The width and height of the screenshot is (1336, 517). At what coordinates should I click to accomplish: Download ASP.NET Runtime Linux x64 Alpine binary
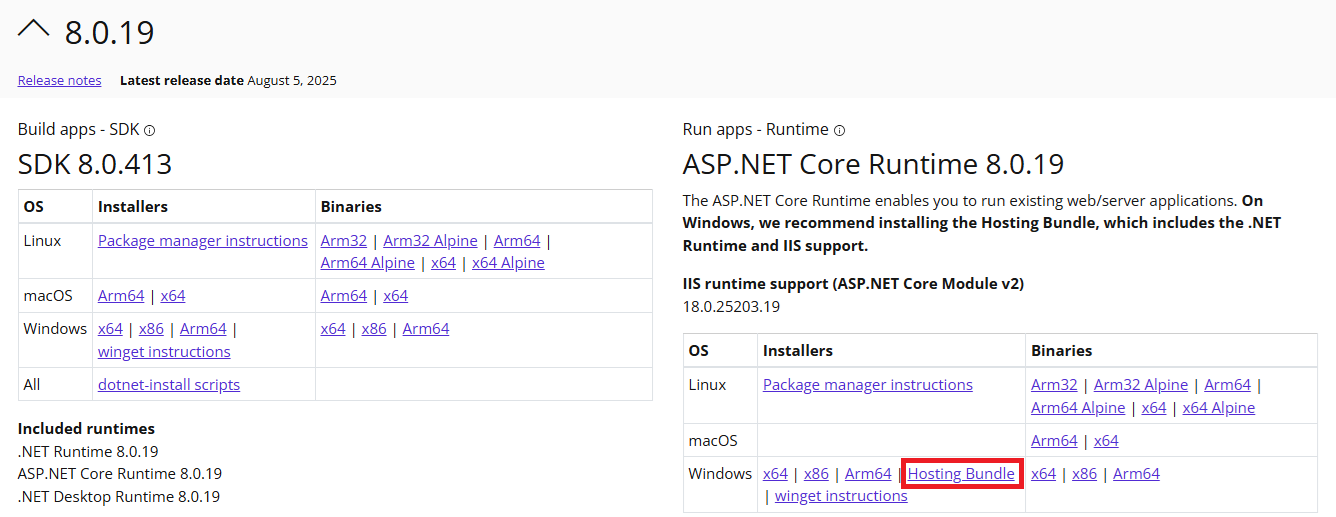coord(1219,408)
